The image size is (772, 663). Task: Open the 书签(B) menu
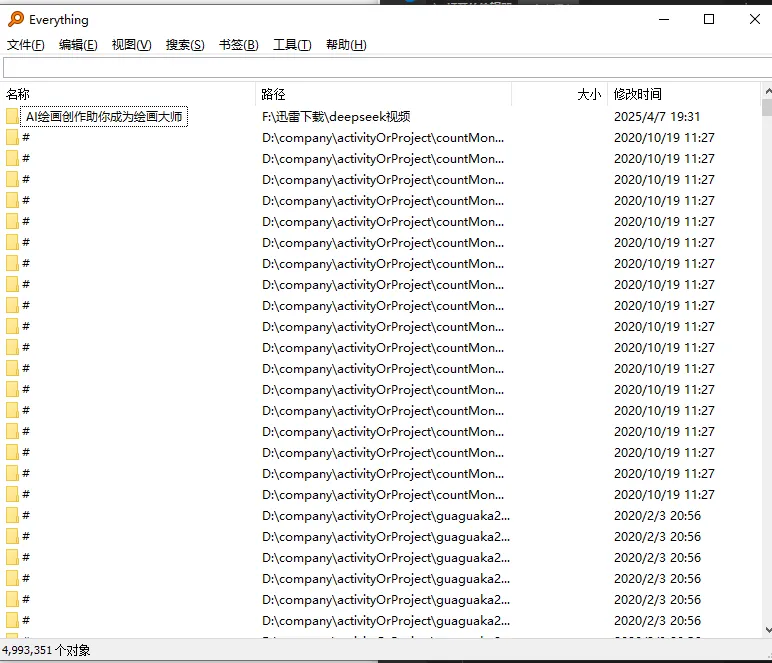[x=239, y=45]
